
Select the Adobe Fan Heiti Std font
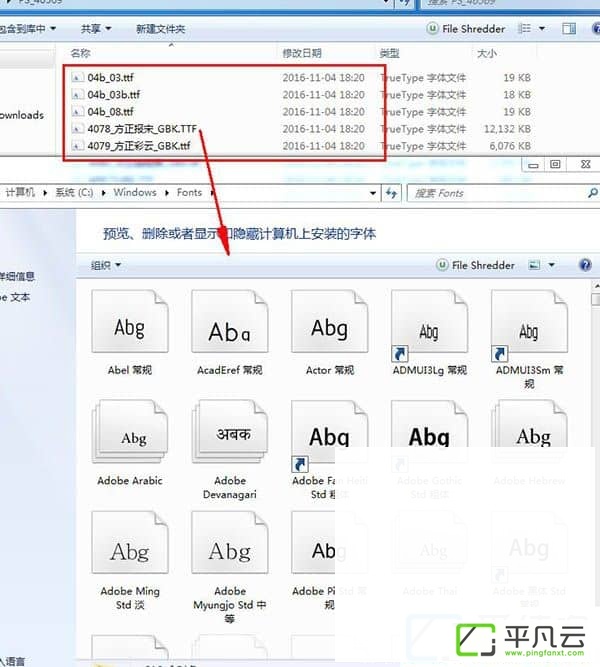coord(330,450)
